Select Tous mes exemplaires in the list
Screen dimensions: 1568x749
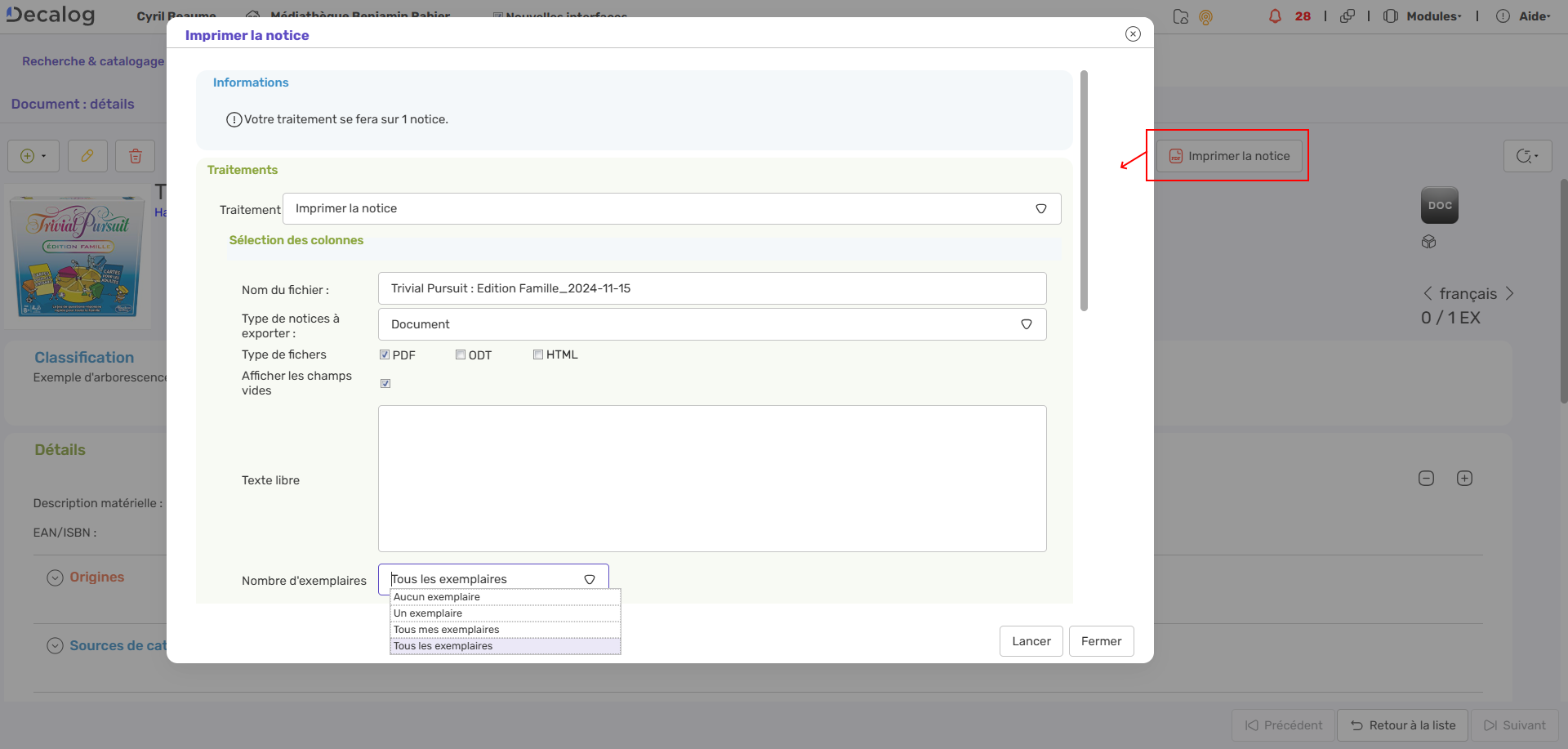[446, 629]
